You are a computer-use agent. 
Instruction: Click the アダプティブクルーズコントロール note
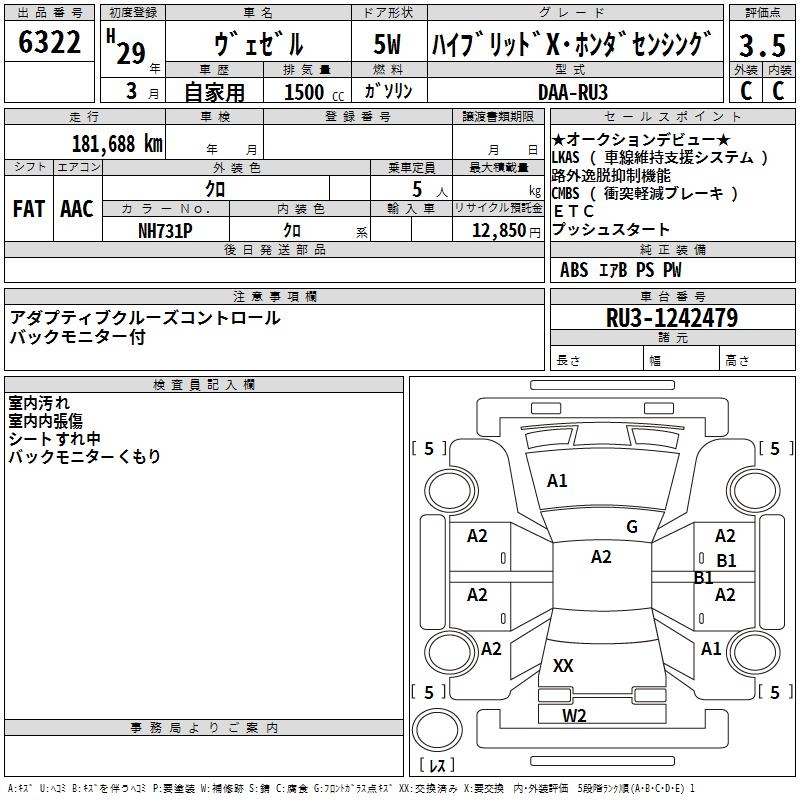point(145,318)
